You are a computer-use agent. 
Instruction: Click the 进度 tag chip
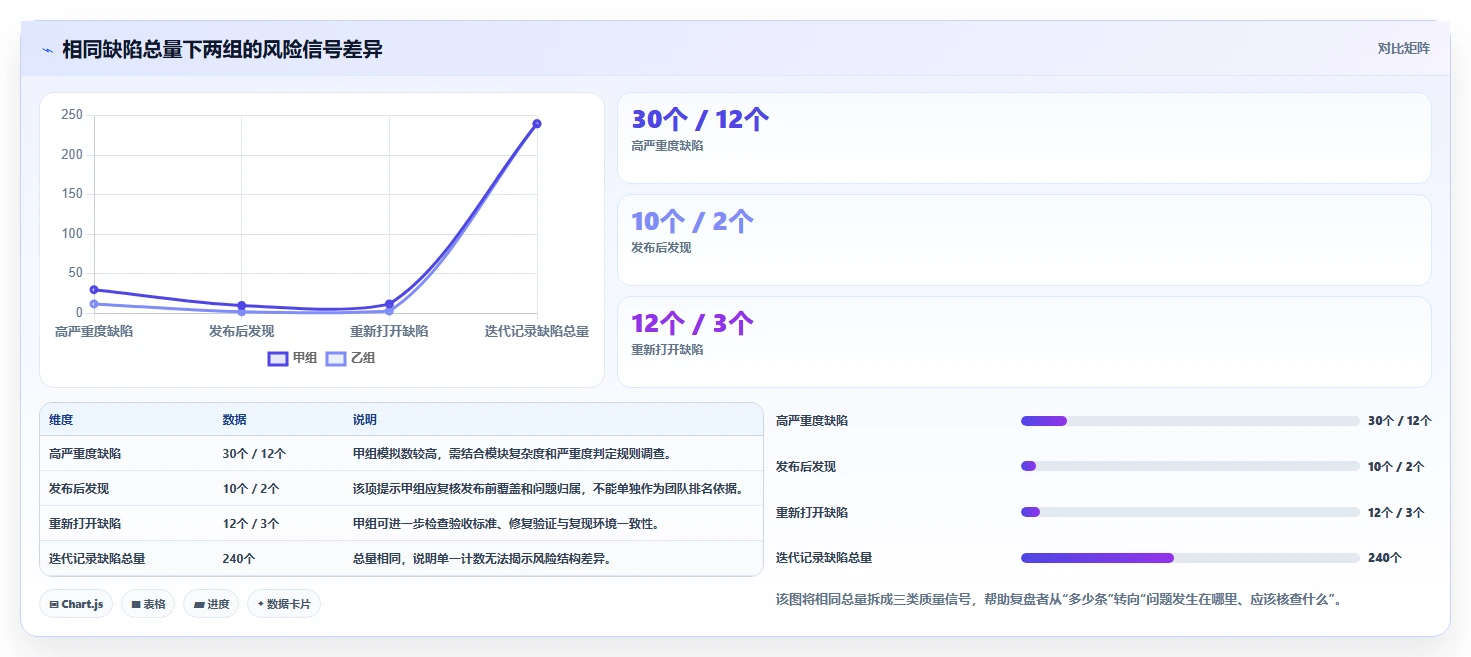pos(211,604)
